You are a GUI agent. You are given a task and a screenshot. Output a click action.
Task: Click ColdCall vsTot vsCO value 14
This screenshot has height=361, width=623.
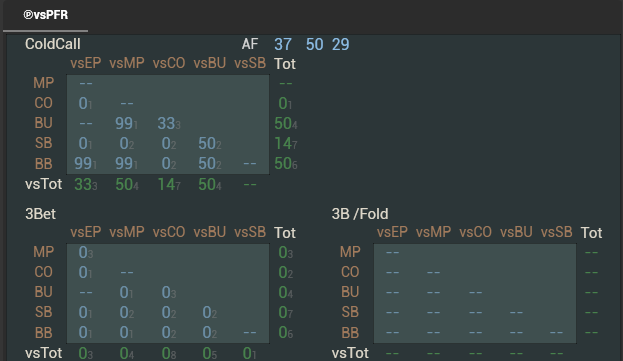pyautogui.click(x=169, y=185)
